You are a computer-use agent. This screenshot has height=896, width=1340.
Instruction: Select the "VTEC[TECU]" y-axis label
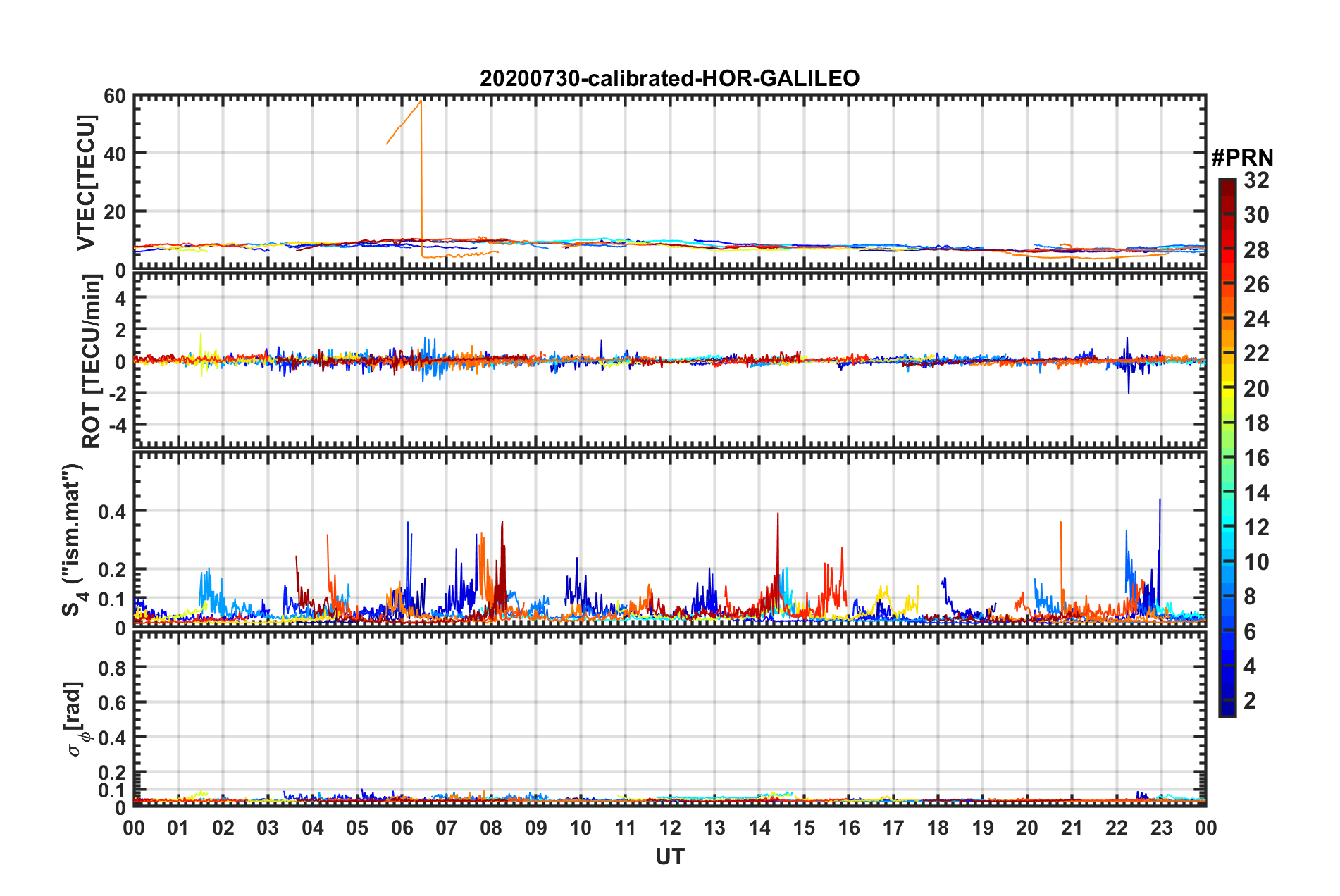(86, 183)
